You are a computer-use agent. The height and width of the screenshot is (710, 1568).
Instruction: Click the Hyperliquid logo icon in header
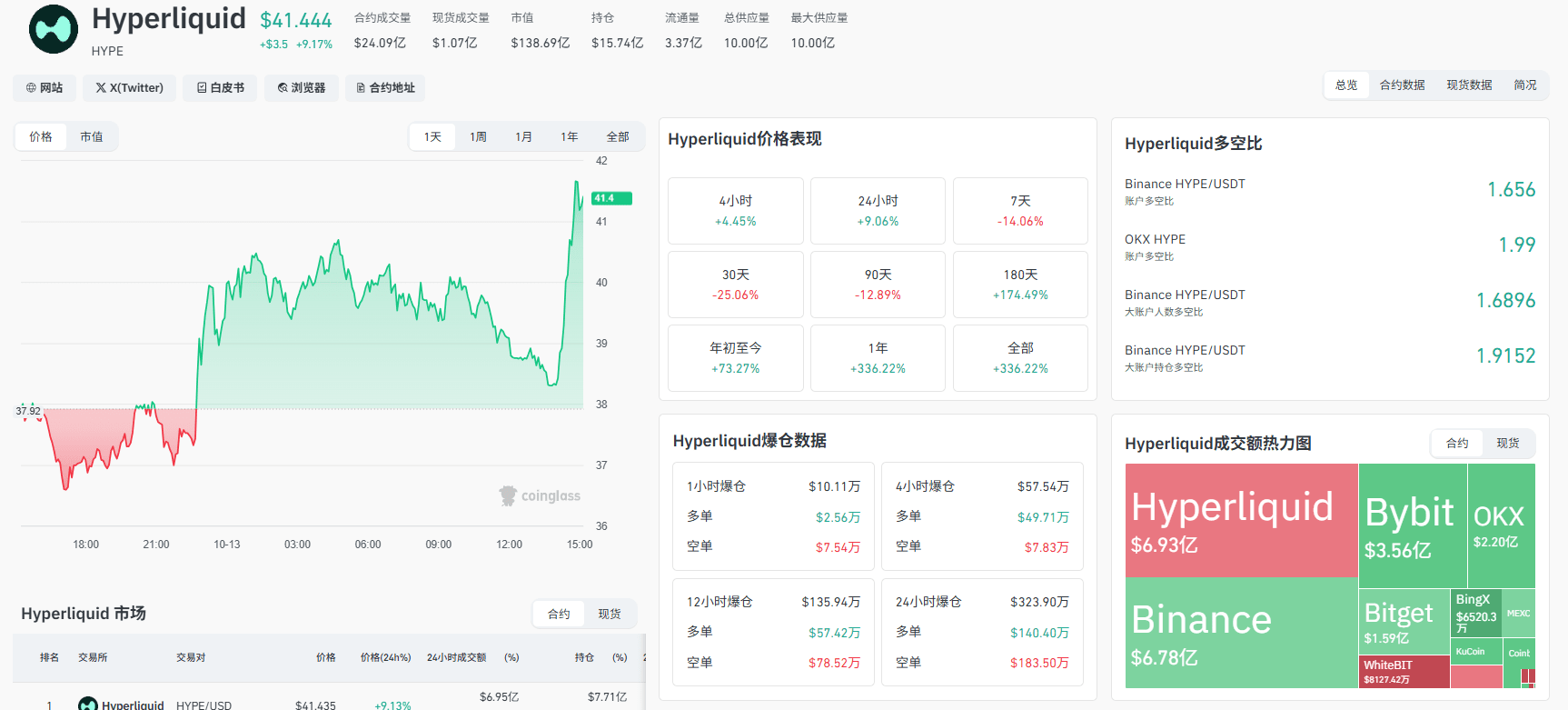click(x=54, y=29)
